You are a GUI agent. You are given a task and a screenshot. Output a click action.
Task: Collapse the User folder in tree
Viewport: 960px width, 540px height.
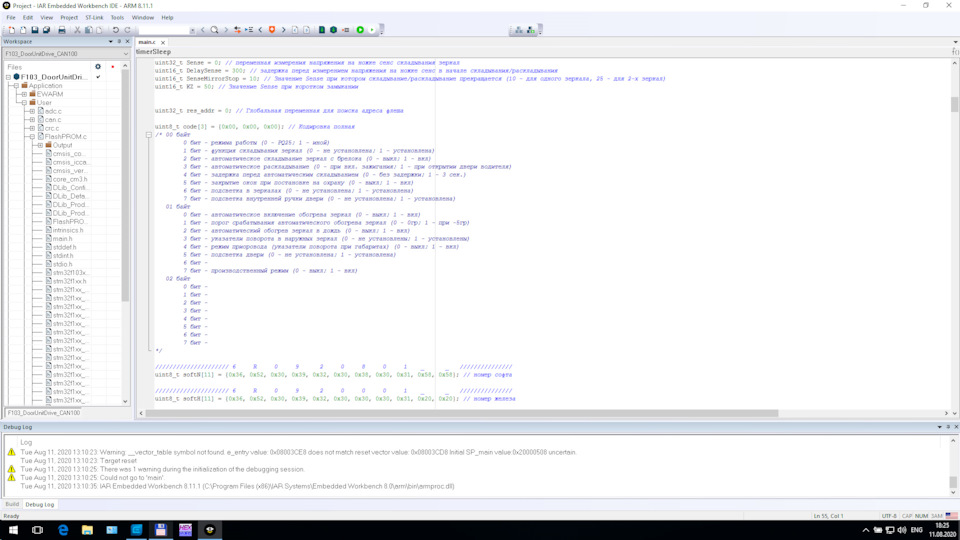coord(24,103)
